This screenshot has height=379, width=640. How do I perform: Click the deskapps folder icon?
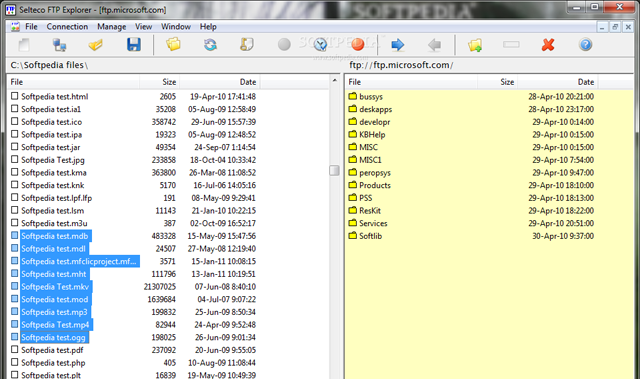pos(353,109)
